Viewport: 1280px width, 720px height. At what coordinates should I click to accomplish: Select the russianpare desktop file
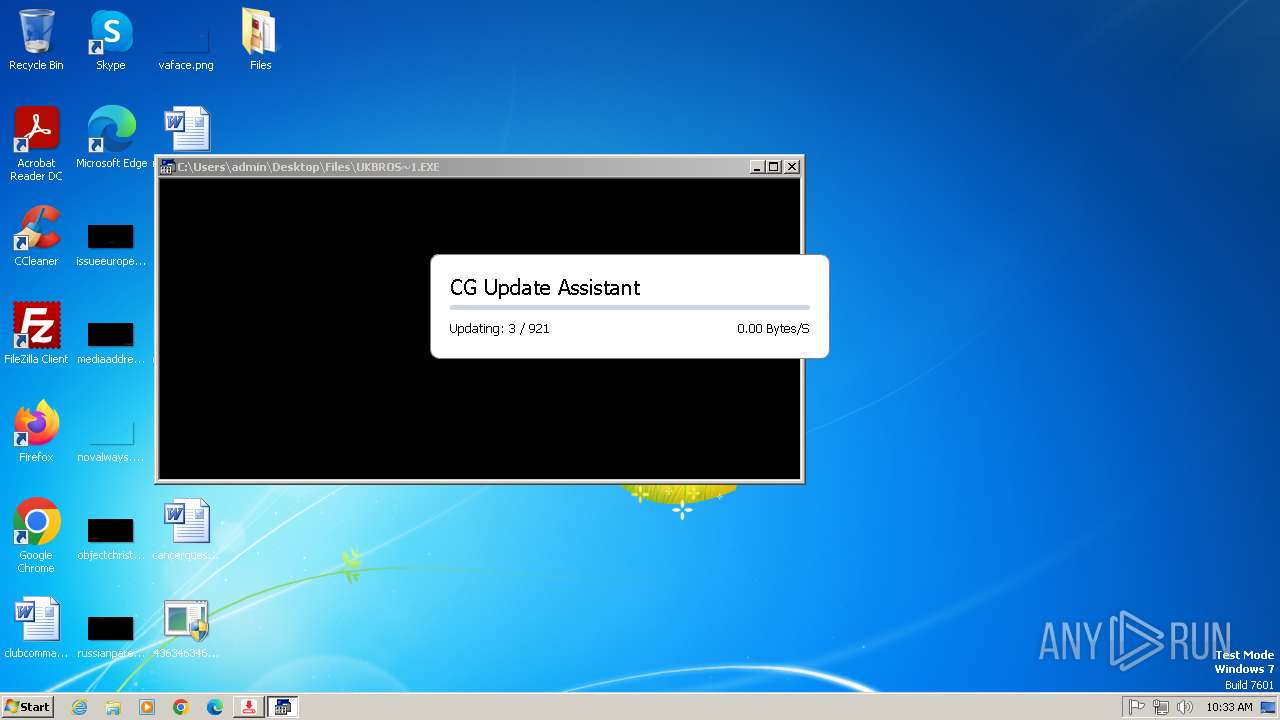[111, 638]
